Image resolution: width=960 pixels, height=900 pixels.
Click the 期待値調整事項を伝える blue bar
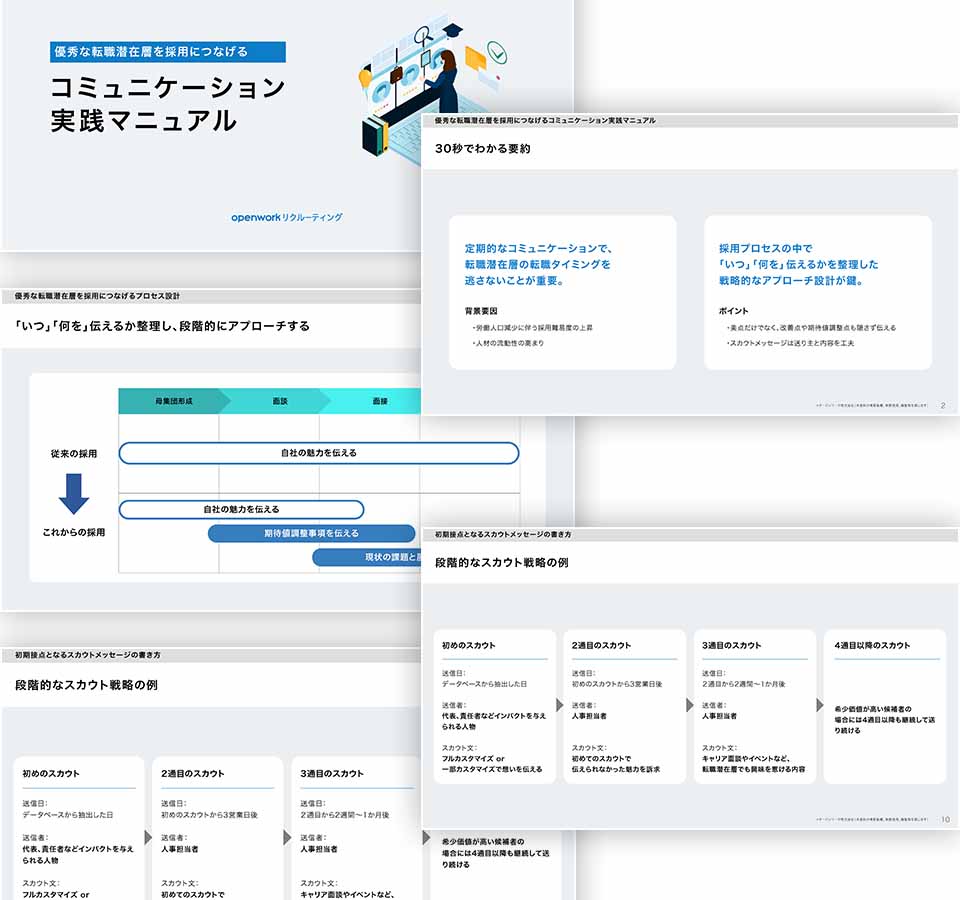[311, 533]
